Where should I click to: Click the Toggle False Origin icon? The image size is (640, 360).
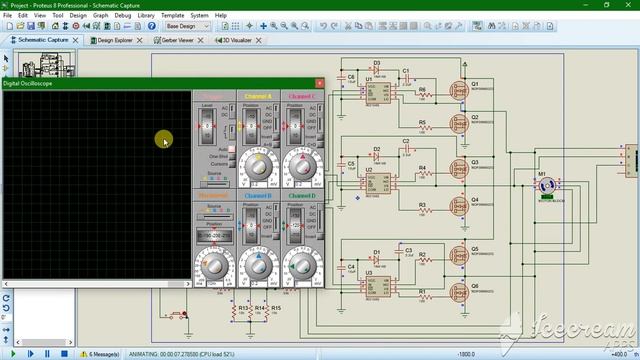pos(249,26)
